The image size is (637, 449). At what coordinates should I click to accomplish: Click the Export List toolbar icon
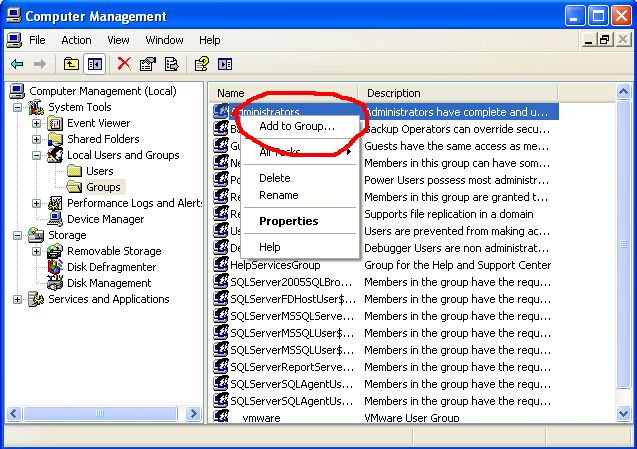tap(171, 64)
